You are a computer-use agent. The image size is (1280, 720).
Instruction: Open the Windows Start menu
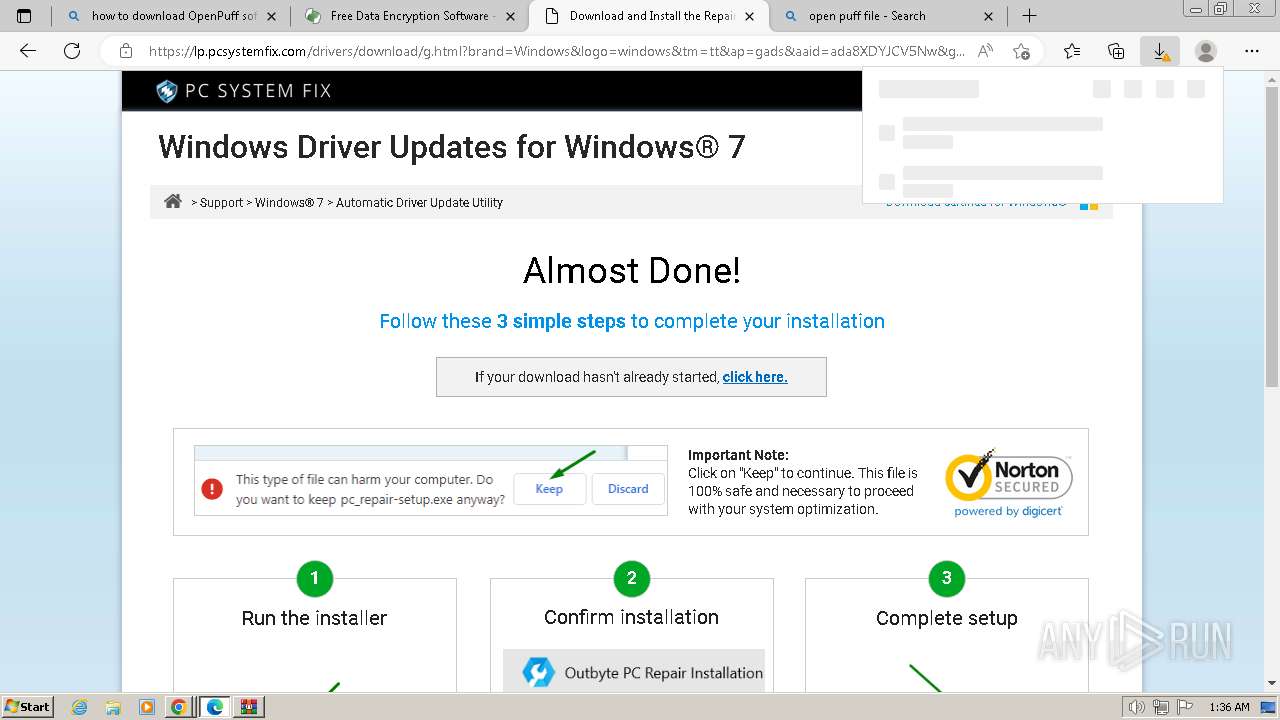tap(28, 706)
